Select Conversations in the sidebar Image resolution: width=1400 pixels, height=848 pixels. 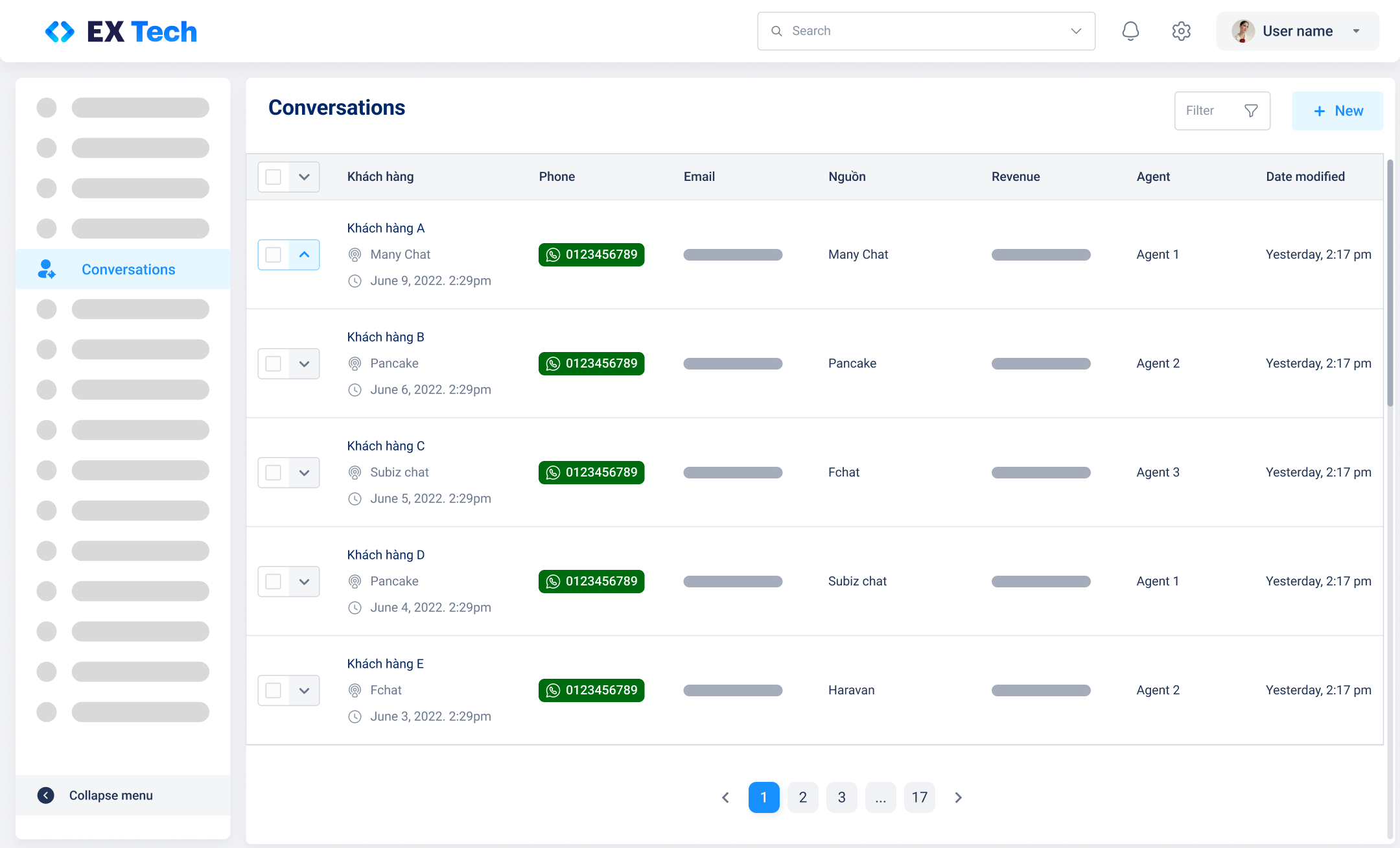click(x=123, y=269)
